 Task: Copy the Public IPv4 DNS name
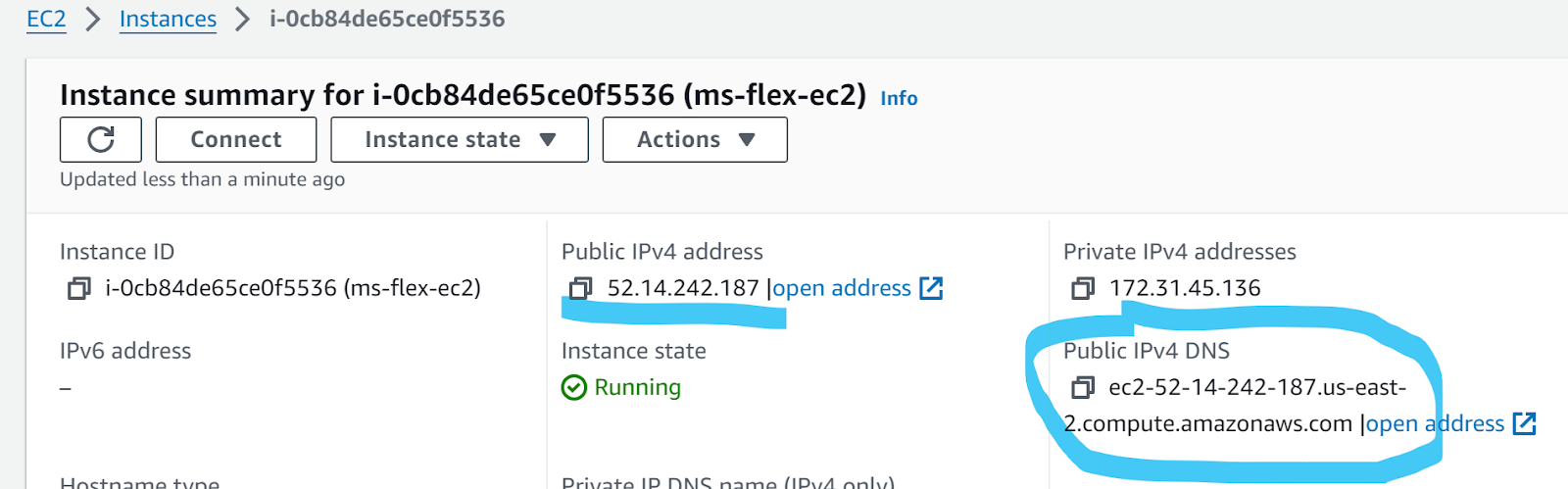tap(1082, 387)
